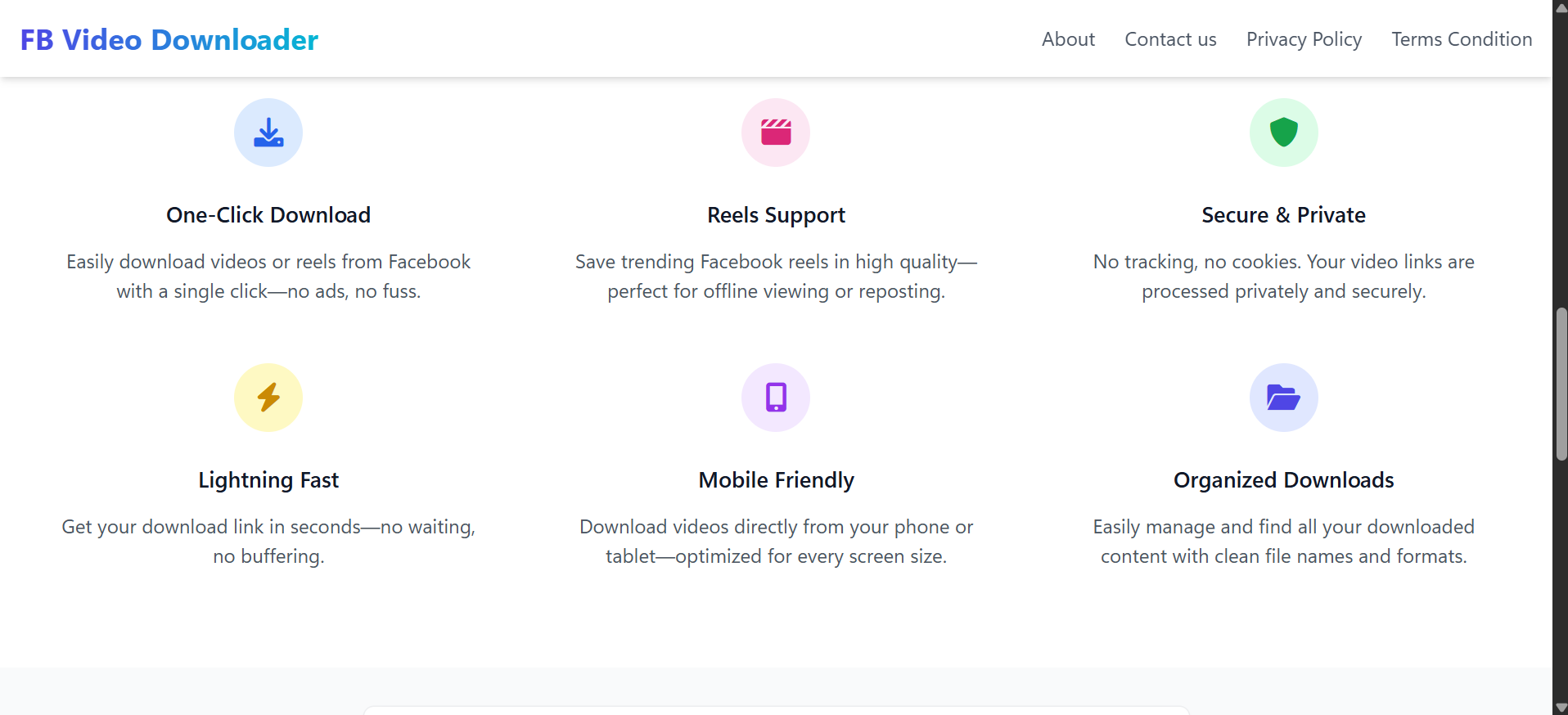The height and width of the screenshot is (715, 1568).
Task: Open the Privacy Policy link
Action: [x=1304, y=39]
